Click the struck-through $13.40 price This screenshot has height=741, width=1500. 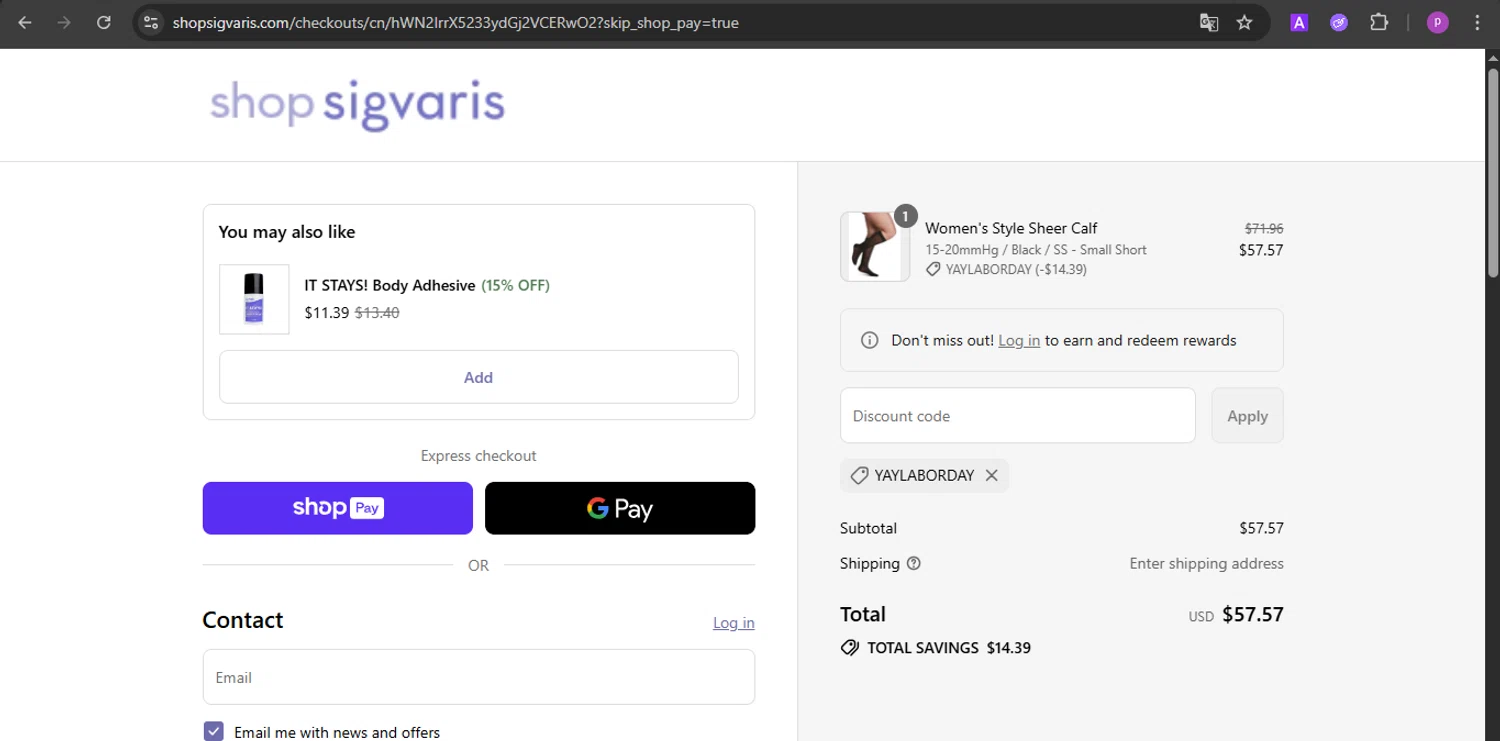pos(377,312)
